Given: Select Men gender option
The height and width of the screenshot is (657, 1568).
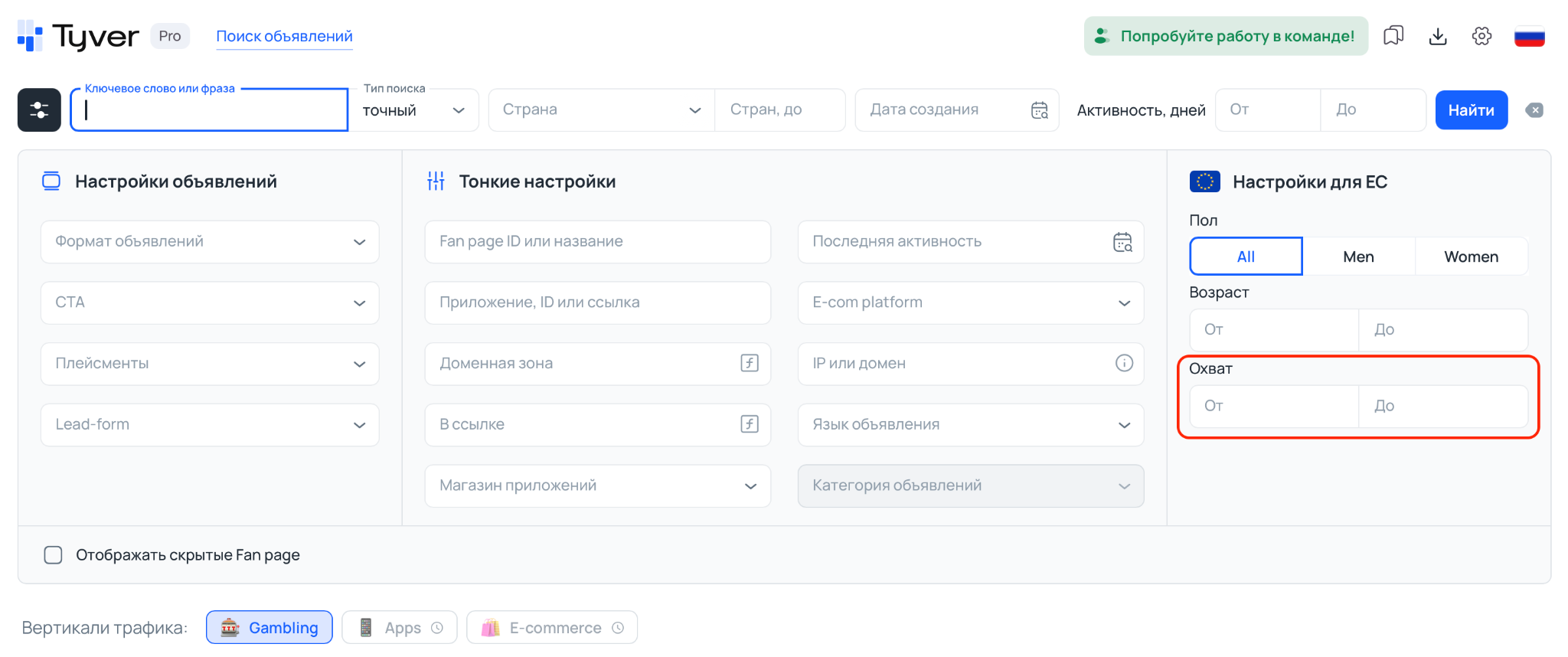Looking at the screenshot, I should coord(1358,257).
